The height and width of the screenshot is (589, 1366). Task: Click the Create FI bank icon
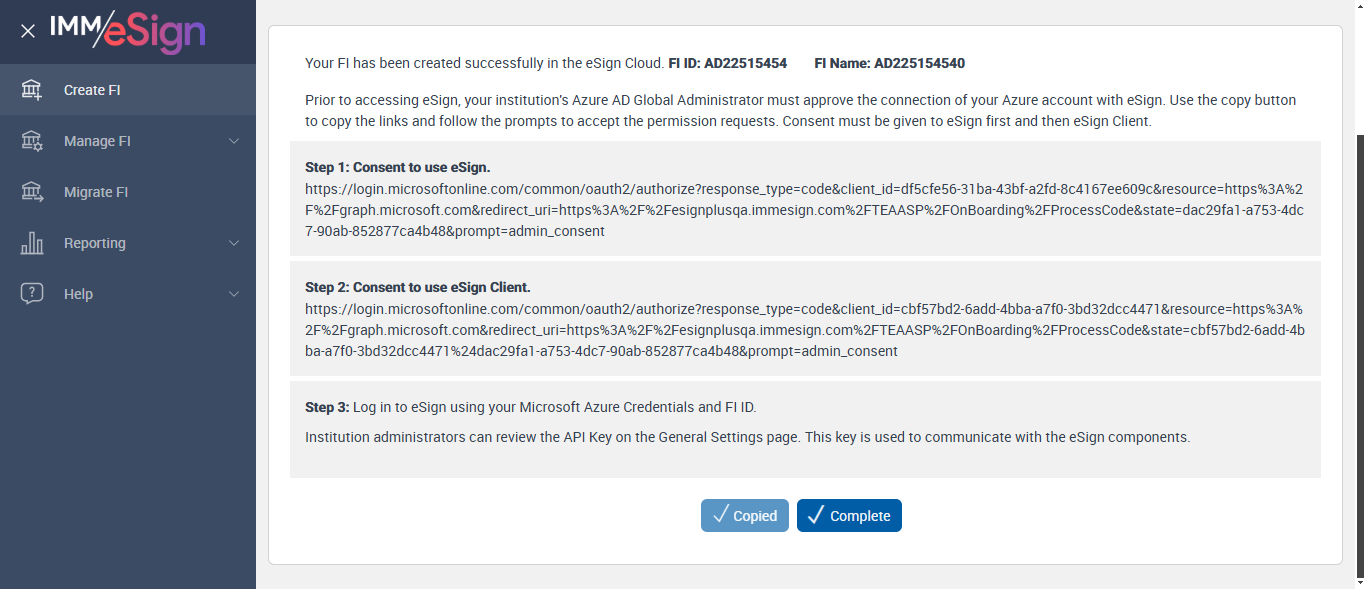click(x=32, y=90)
